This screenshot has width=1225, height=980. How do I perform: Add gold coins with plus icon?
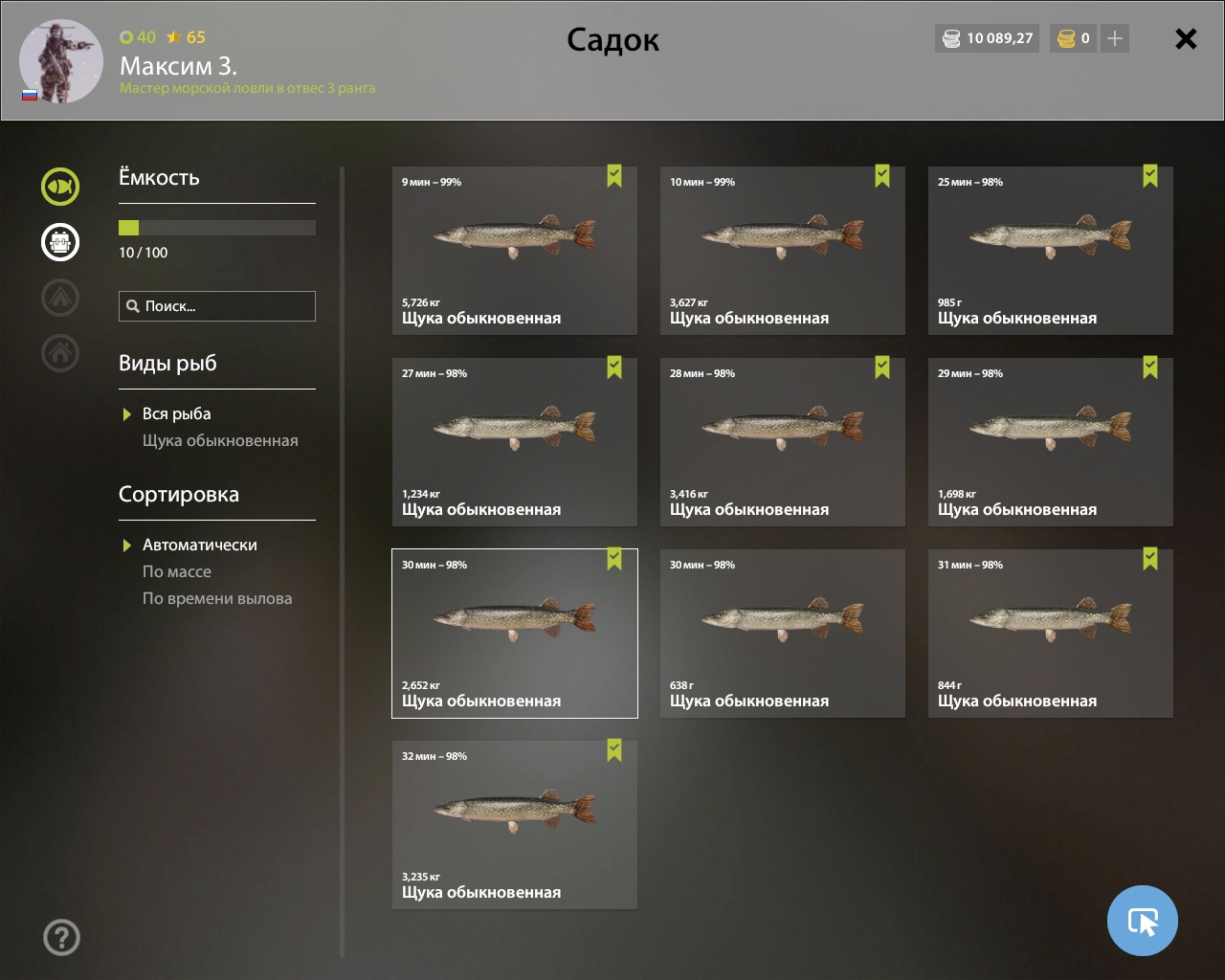click(1115, 38)
